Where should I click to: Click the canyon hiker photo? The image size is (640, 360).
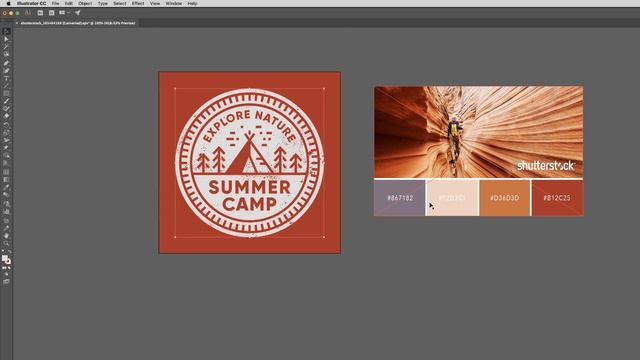click(x=478, y=132)
